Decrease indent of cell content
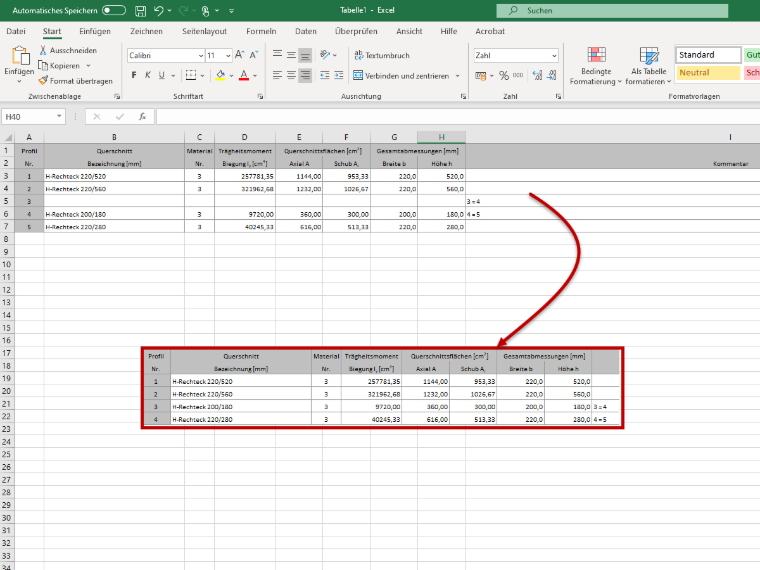 (325, 75)
